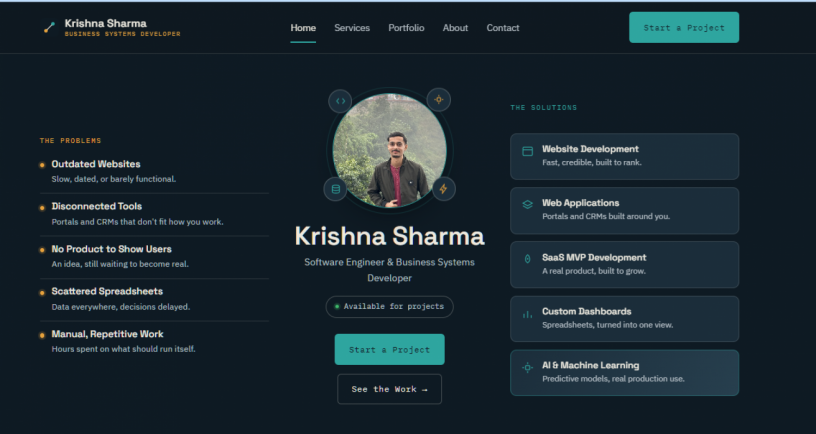Click the Disconnected Tools heading

(97, 206)
